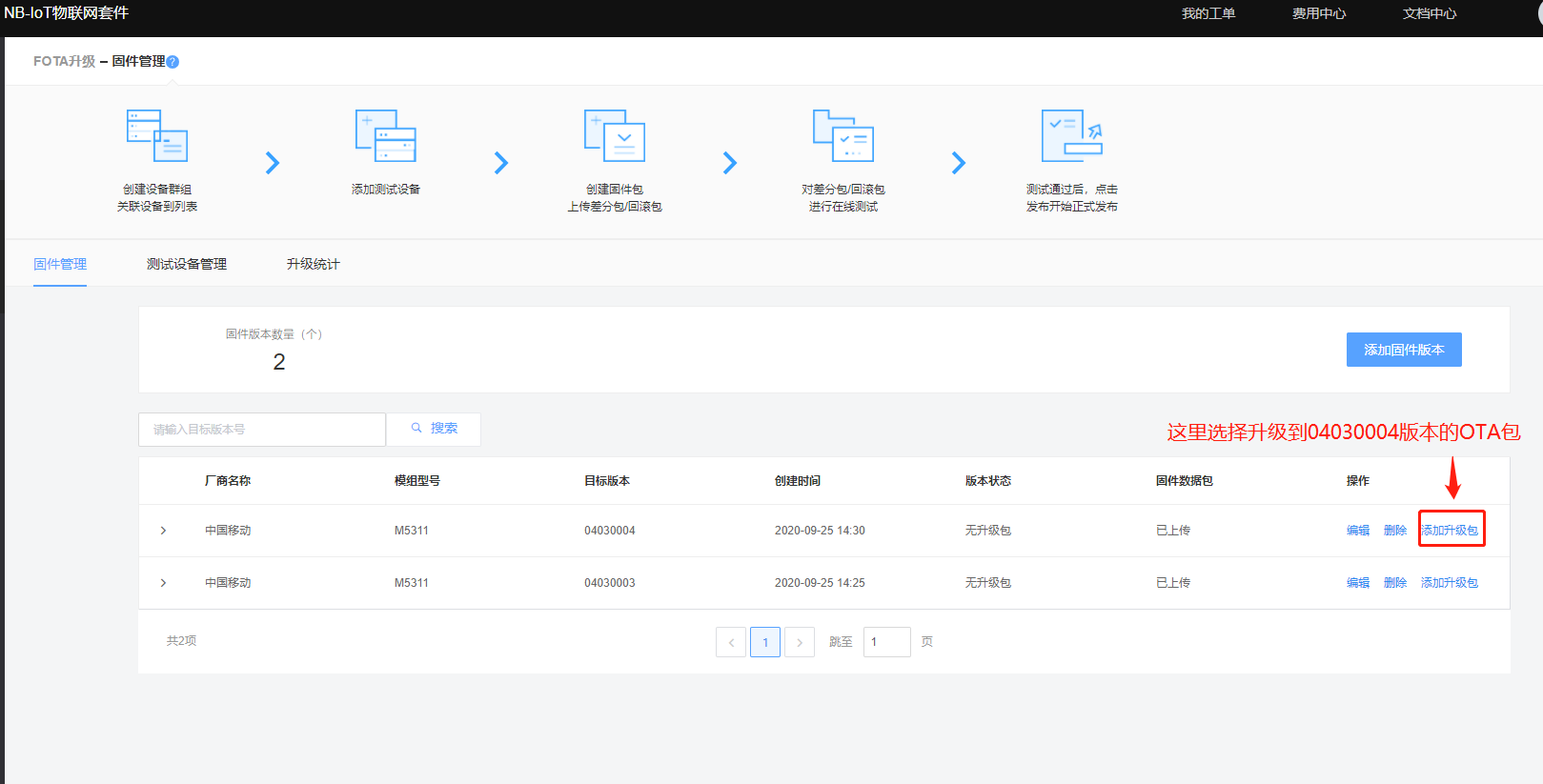The height and width of the screenshot is (784, 1543).
Task: Open 文档中心 in top navigation
Action: tap(1430, 13)
